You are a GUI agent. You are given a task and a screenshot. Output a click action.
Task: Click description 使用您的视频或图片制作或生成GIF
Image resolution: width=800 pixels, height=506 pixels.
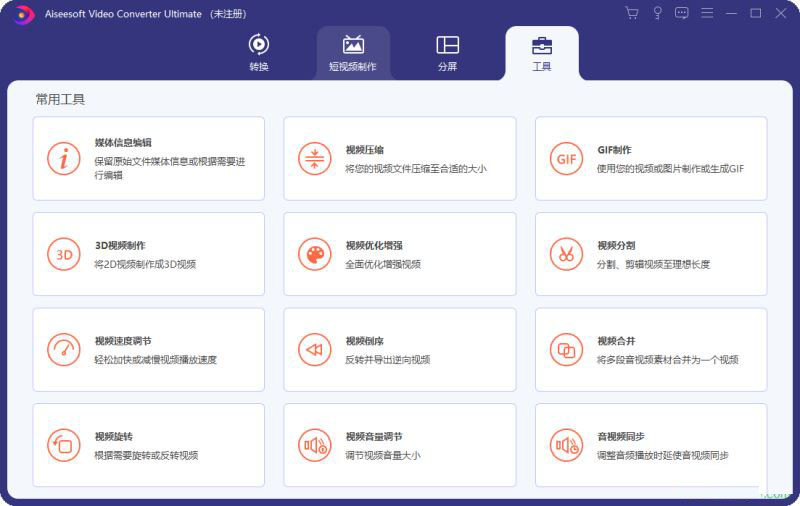[670, 168]
